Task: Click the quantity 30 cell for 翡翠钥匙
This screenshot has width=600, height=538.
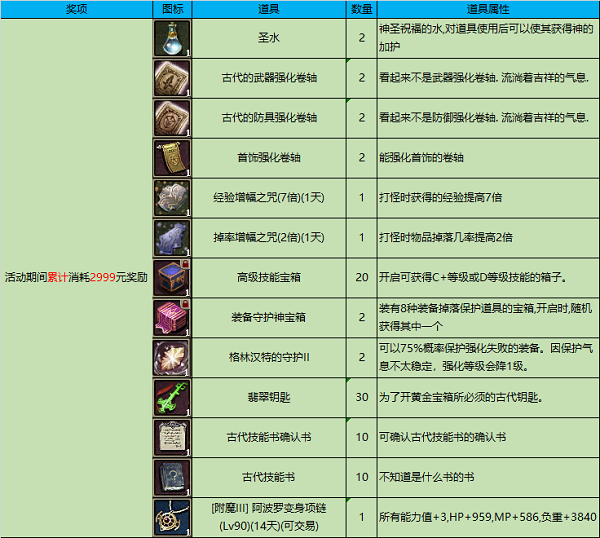Action: point(360,397)
